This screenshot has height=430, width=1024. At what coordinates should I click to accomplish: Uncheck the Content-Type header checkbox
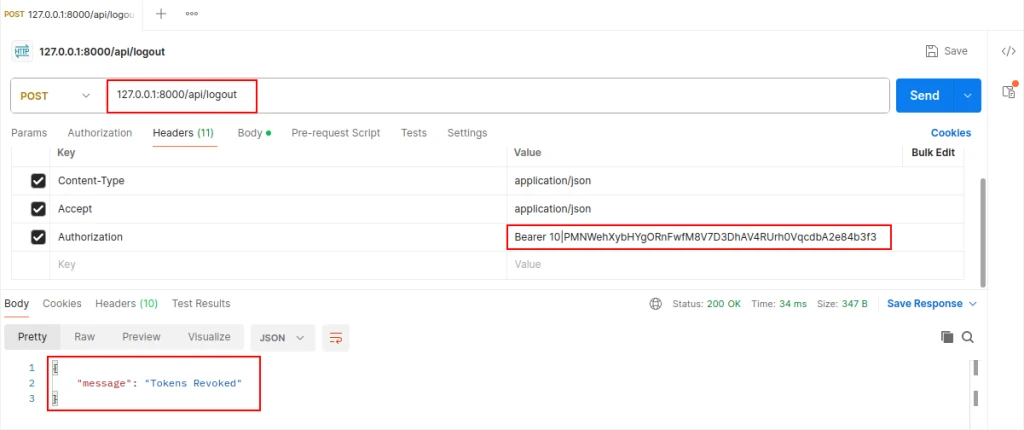39,181
